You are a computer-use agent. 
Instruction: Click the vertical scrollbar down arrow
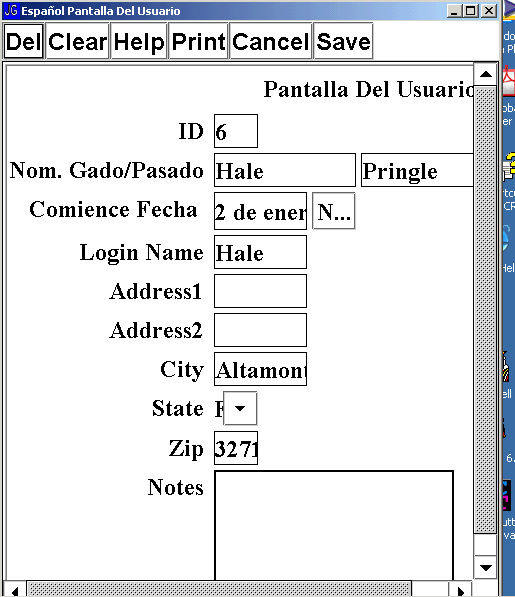[x=485, y=567]
